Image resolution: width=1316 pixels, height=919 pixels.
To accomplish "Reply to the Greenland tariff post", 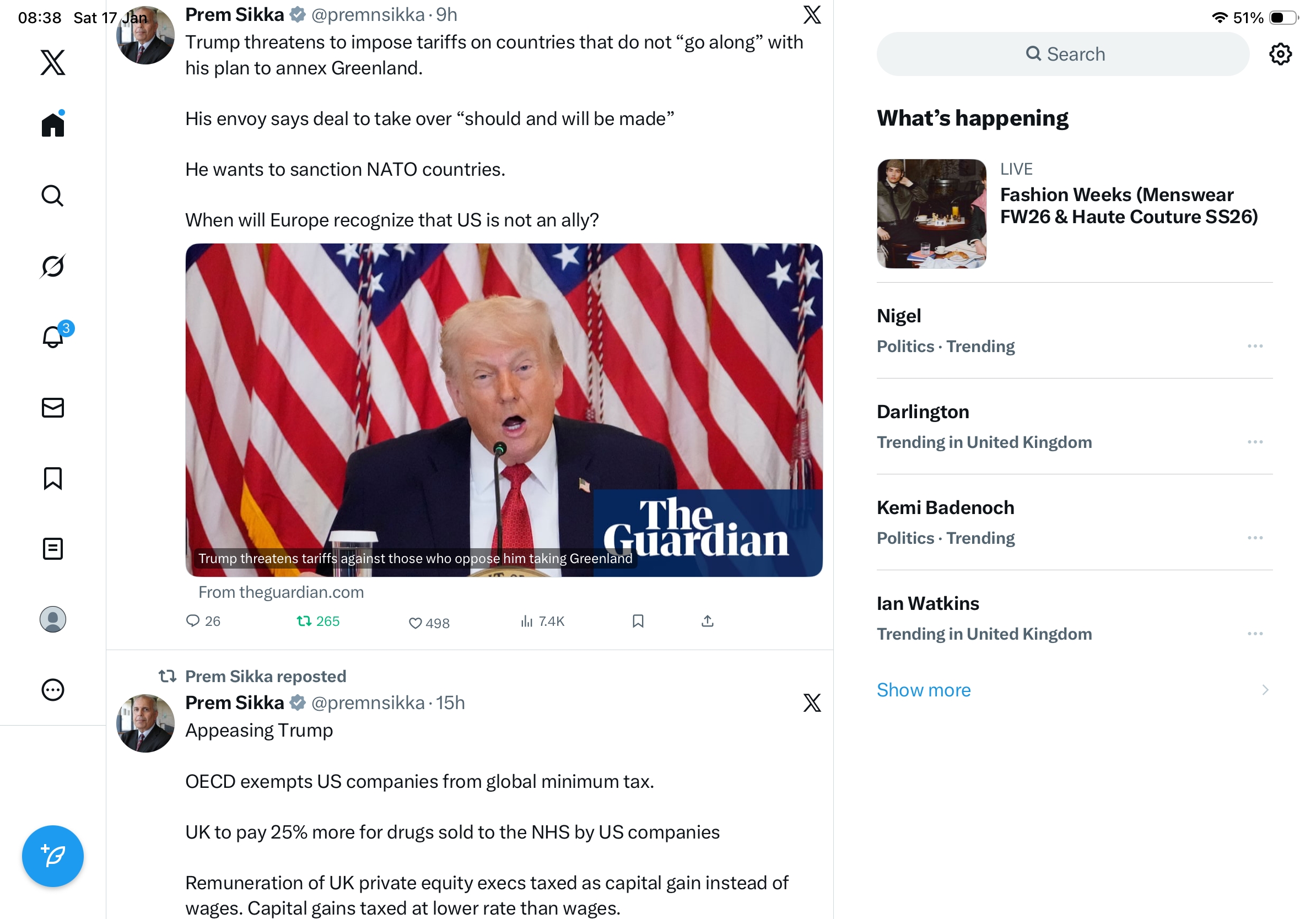I will (203, 621).
